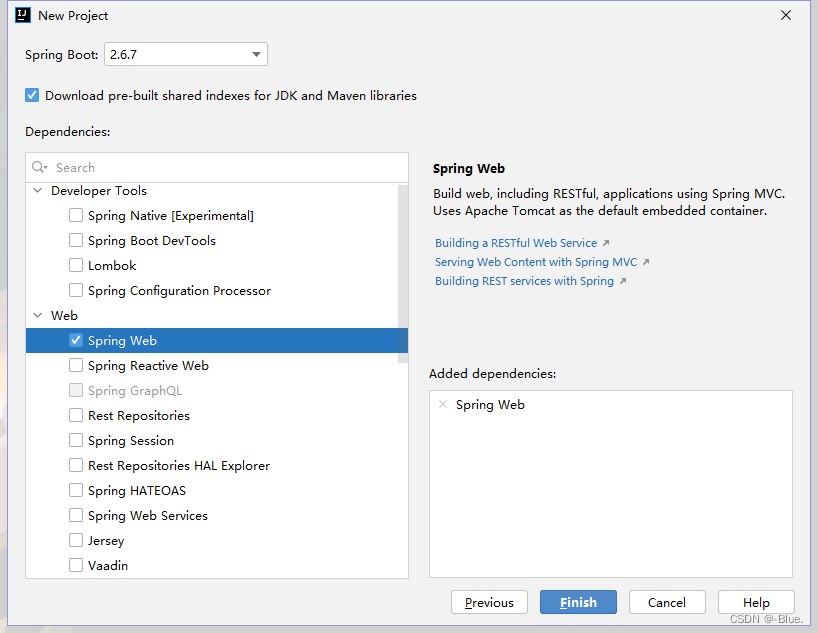Click the IntelliJ IDEA logo icon in title bar
The image size is (818, 633).
[23, 15]
